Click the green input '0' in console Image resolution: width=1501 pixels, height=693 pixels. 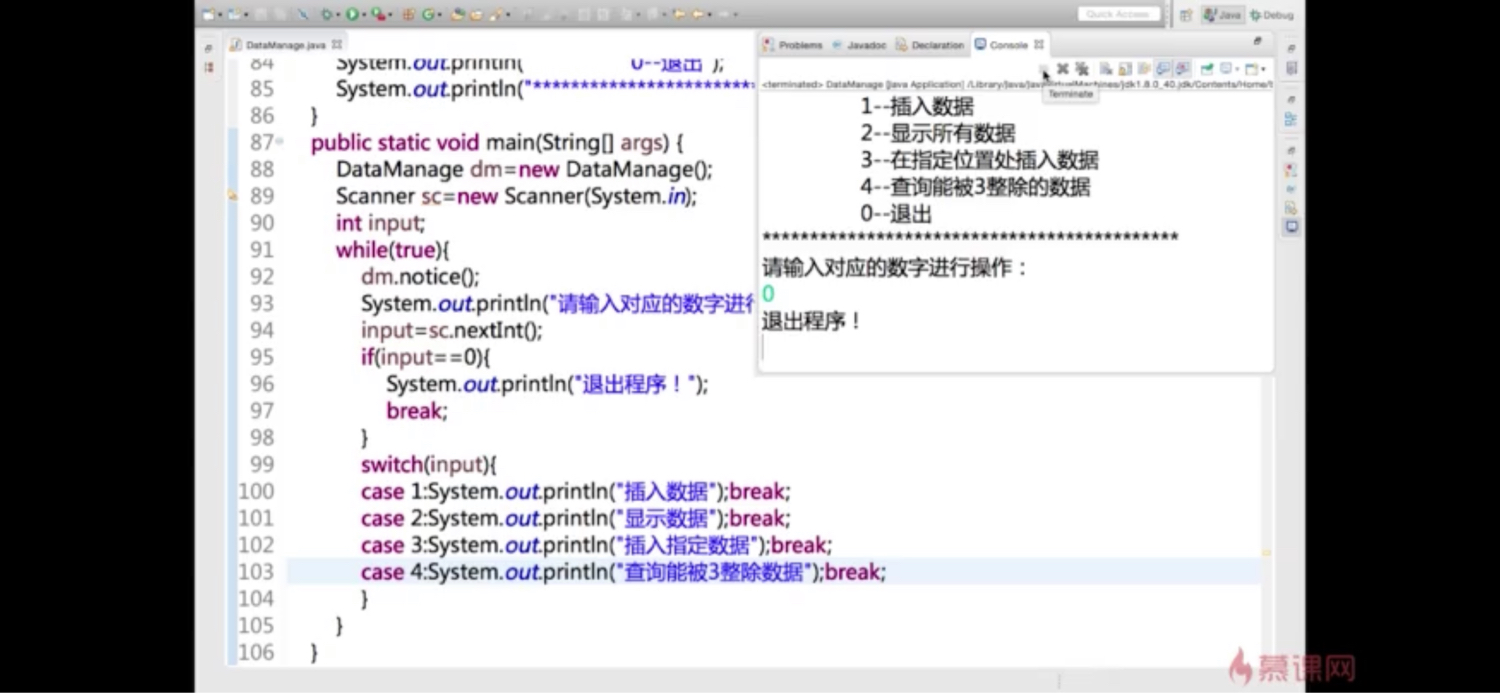(768, 295)
